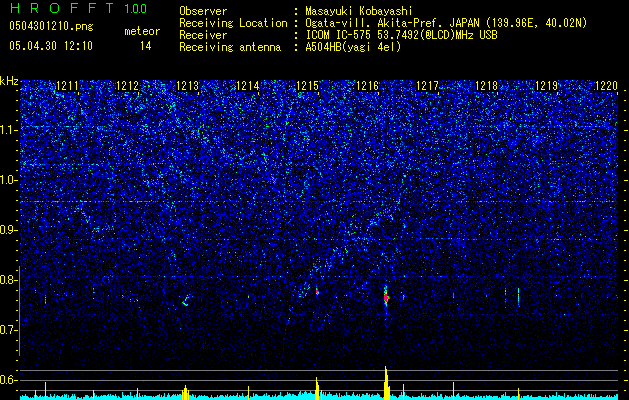Click the Observer field label
The image size is (629, 400).
click(x=203, y=11)
